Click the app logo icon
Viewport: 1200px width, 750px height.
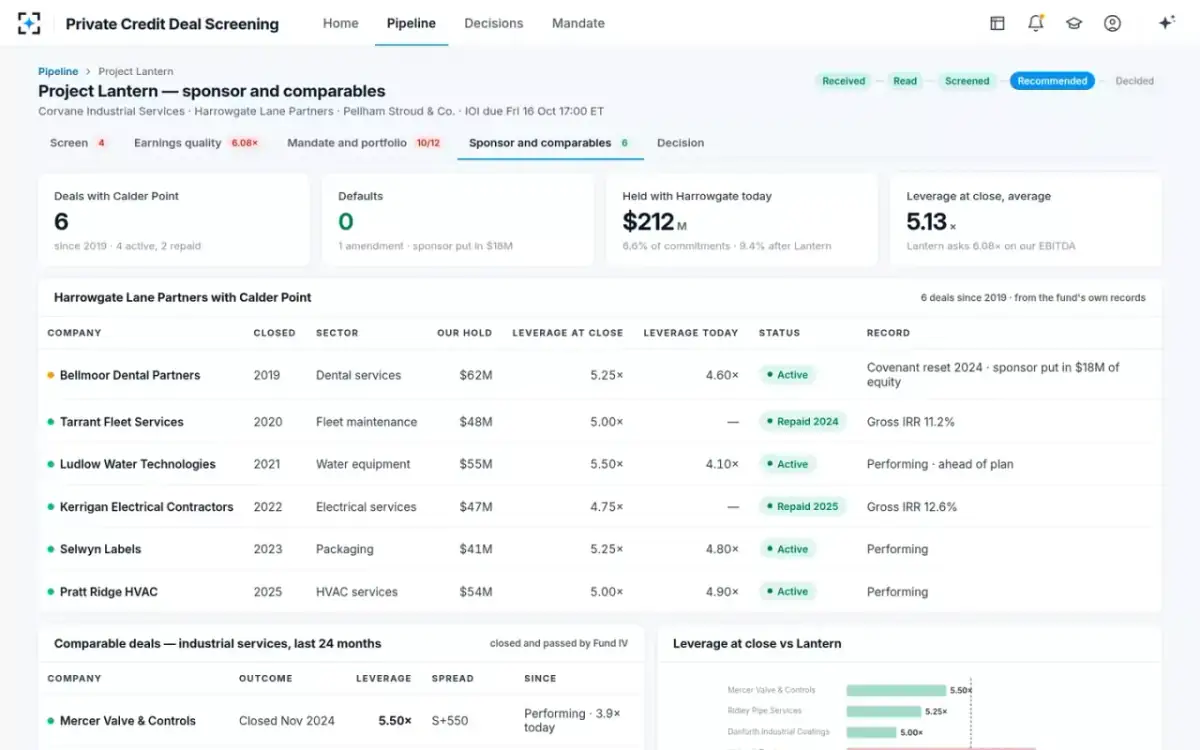click(x=30, y=23)
